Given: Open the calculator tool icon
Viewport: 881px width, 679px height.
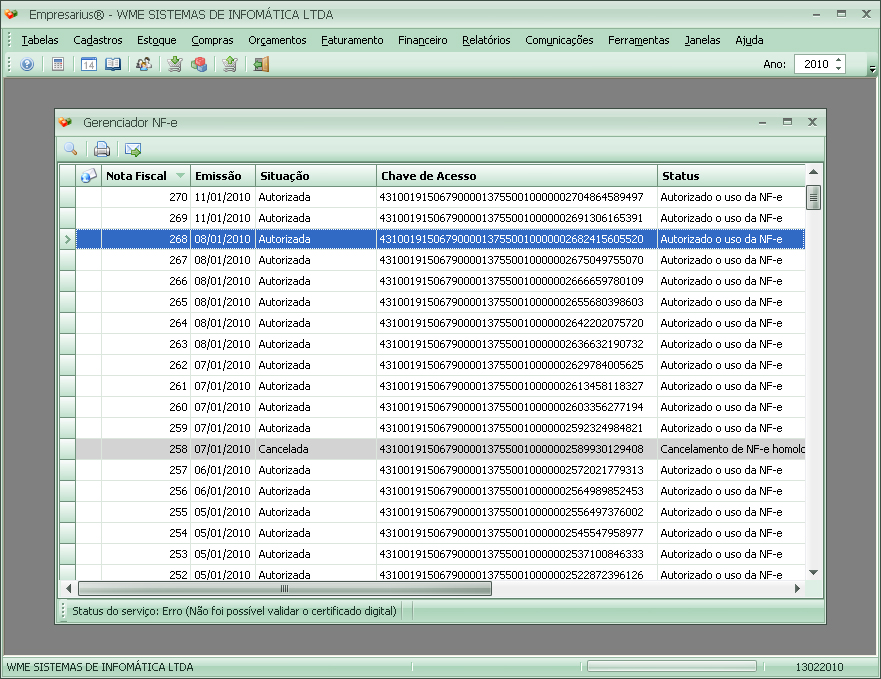Looking at the screenshot, I should 58,64.
